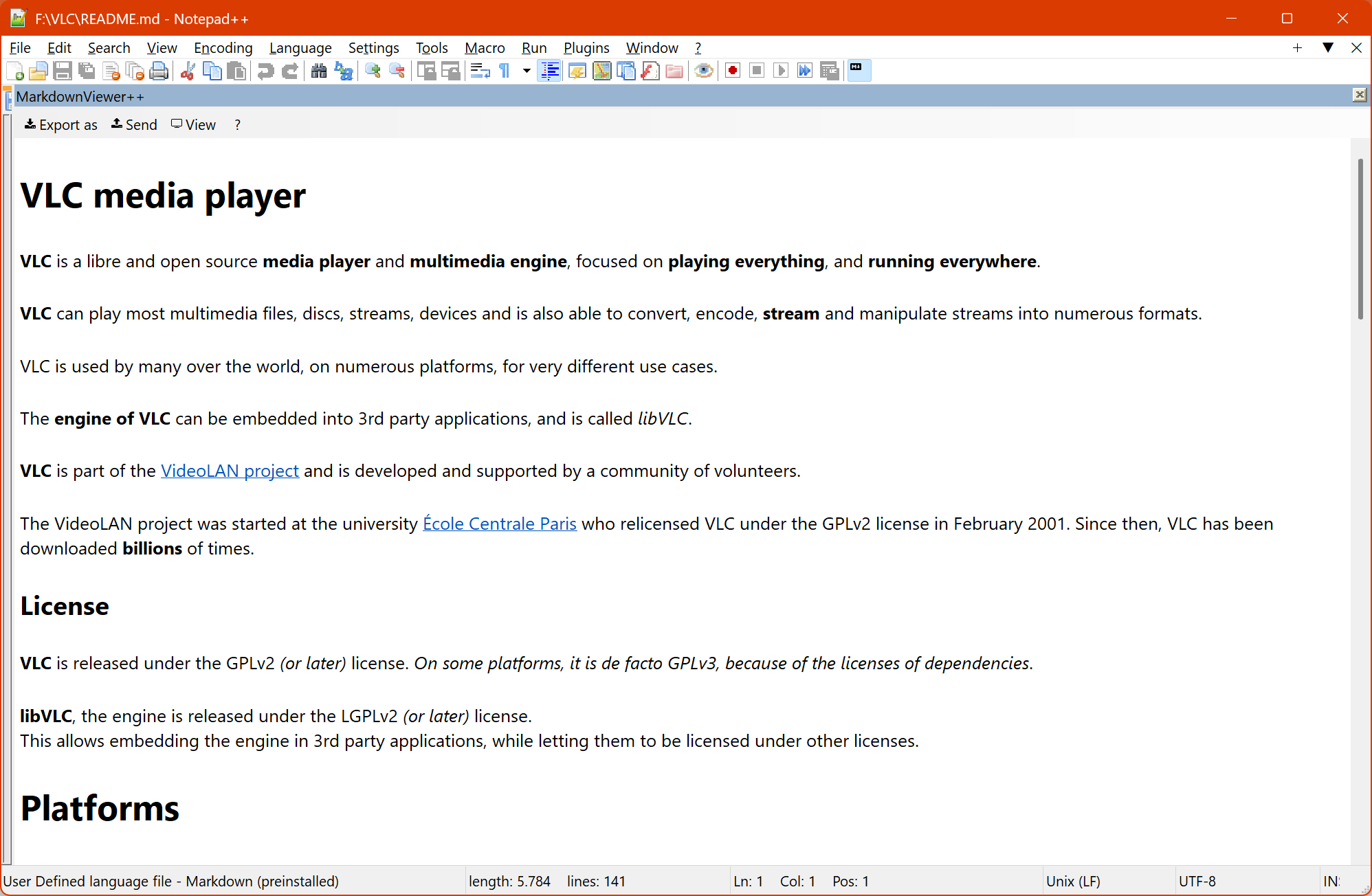Screen dimensions: 1372x896
Task: Toggle word wrap toolbar button
Action: [x=480, y=71]
